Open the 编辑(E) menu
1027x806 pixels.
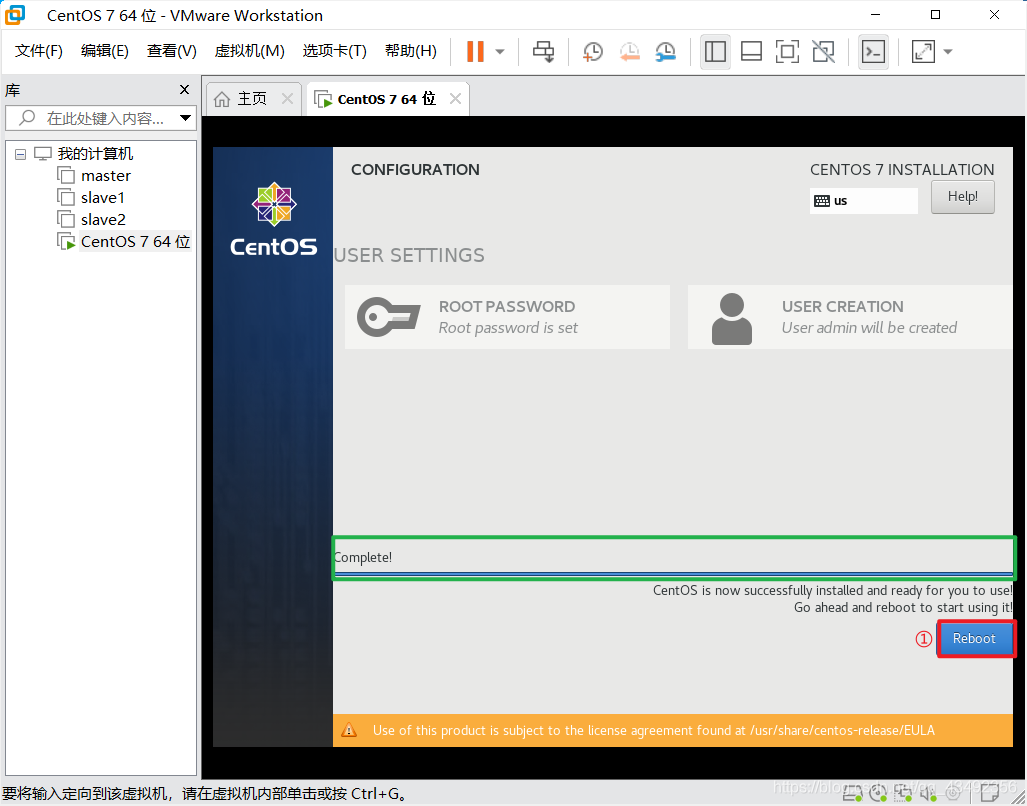click(105, 51)
